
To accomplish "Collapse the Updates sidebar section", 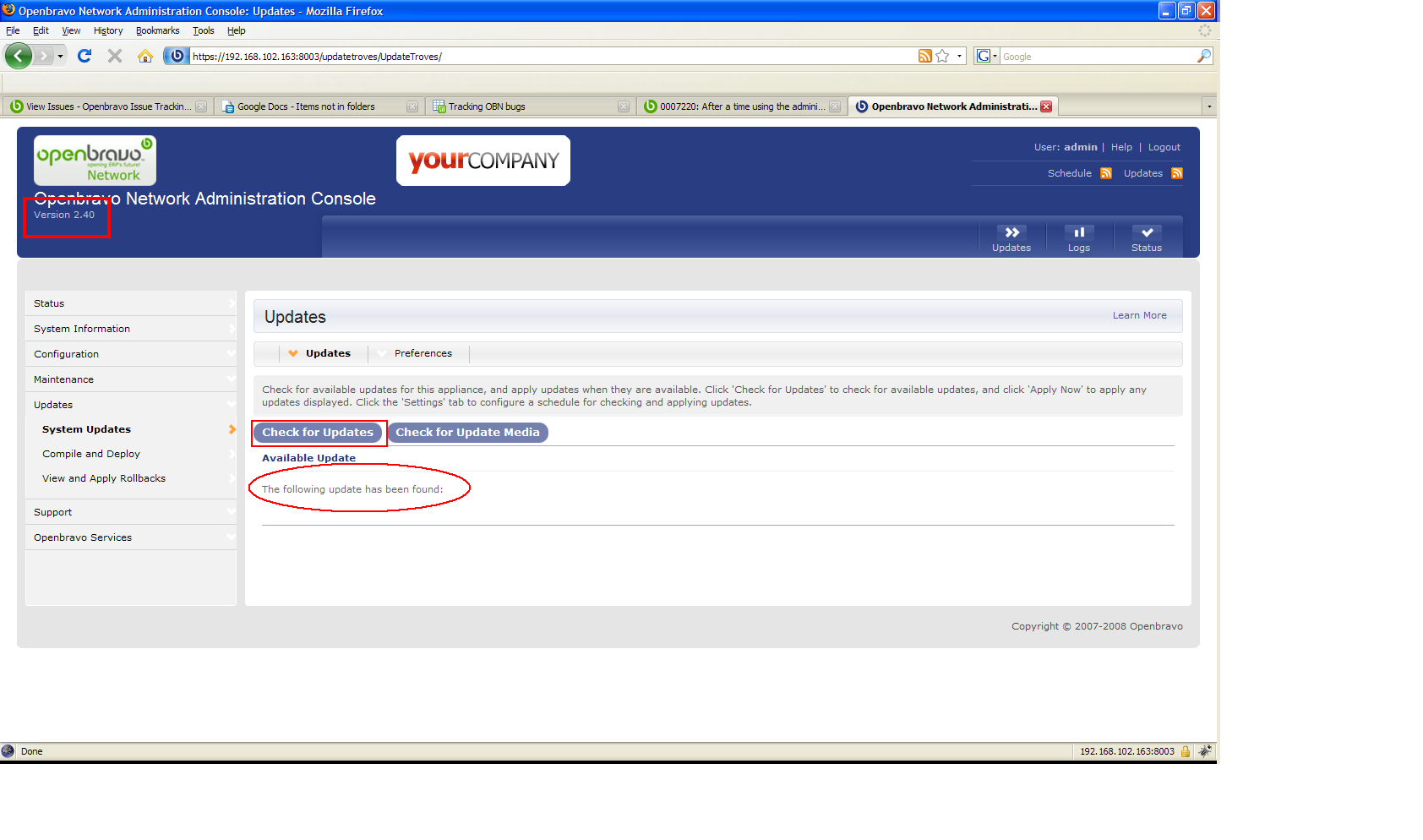I will click(130, 405).
